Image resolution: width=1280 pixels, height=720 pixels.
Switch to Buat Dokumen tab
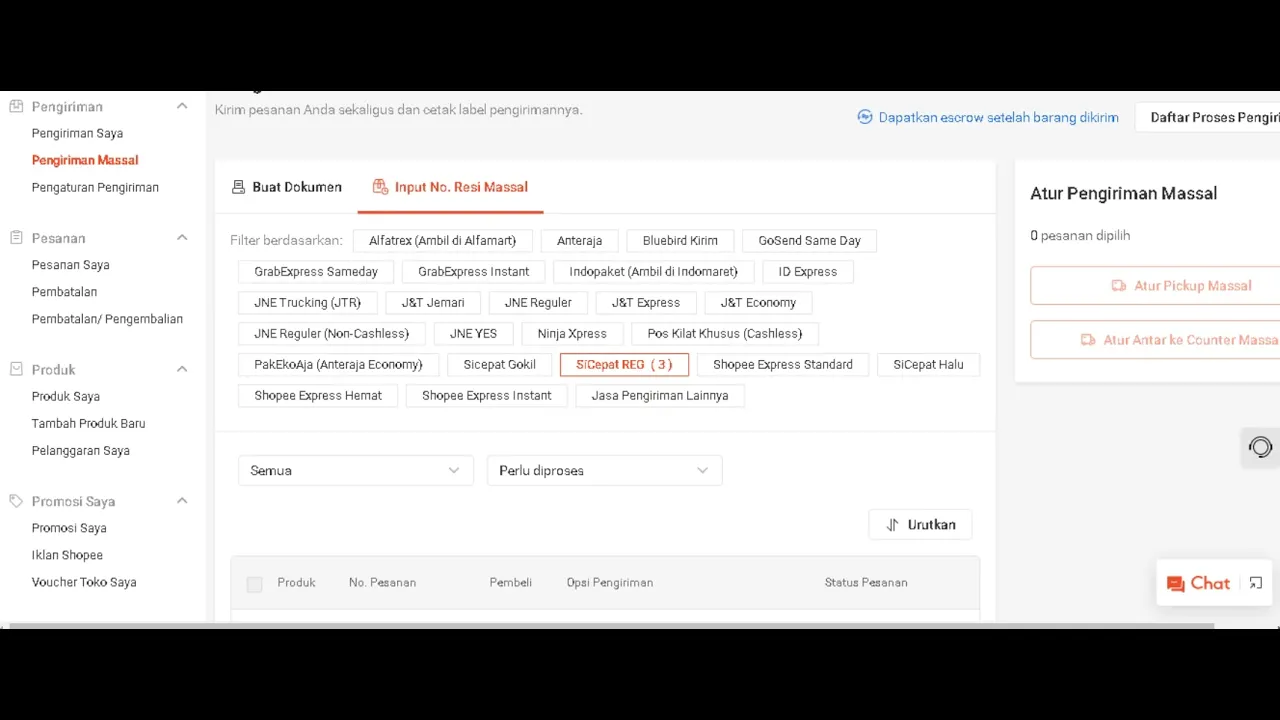(286, 187)
